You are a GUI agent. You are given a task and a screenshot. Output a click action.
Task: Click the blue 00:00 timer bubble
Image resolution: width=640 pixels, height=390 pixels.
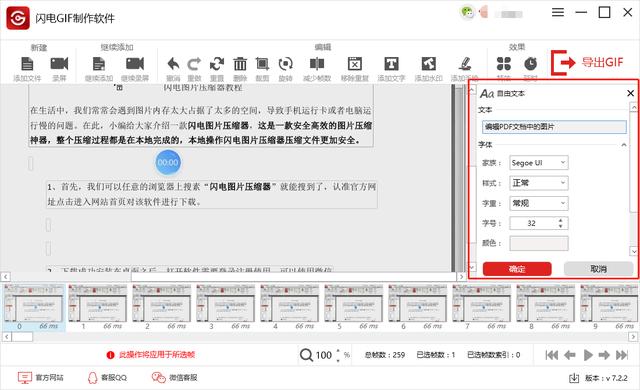click(168, 162)
